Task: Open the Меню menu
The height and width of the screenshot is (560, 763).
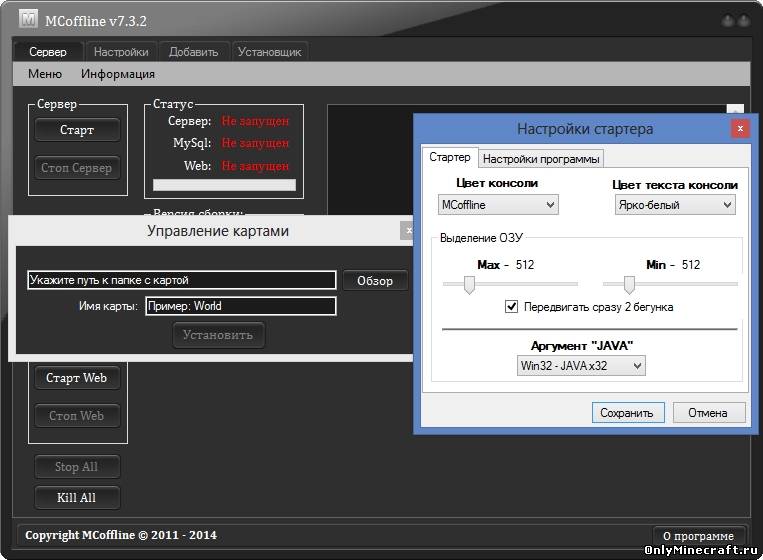Action: point(45,74)
